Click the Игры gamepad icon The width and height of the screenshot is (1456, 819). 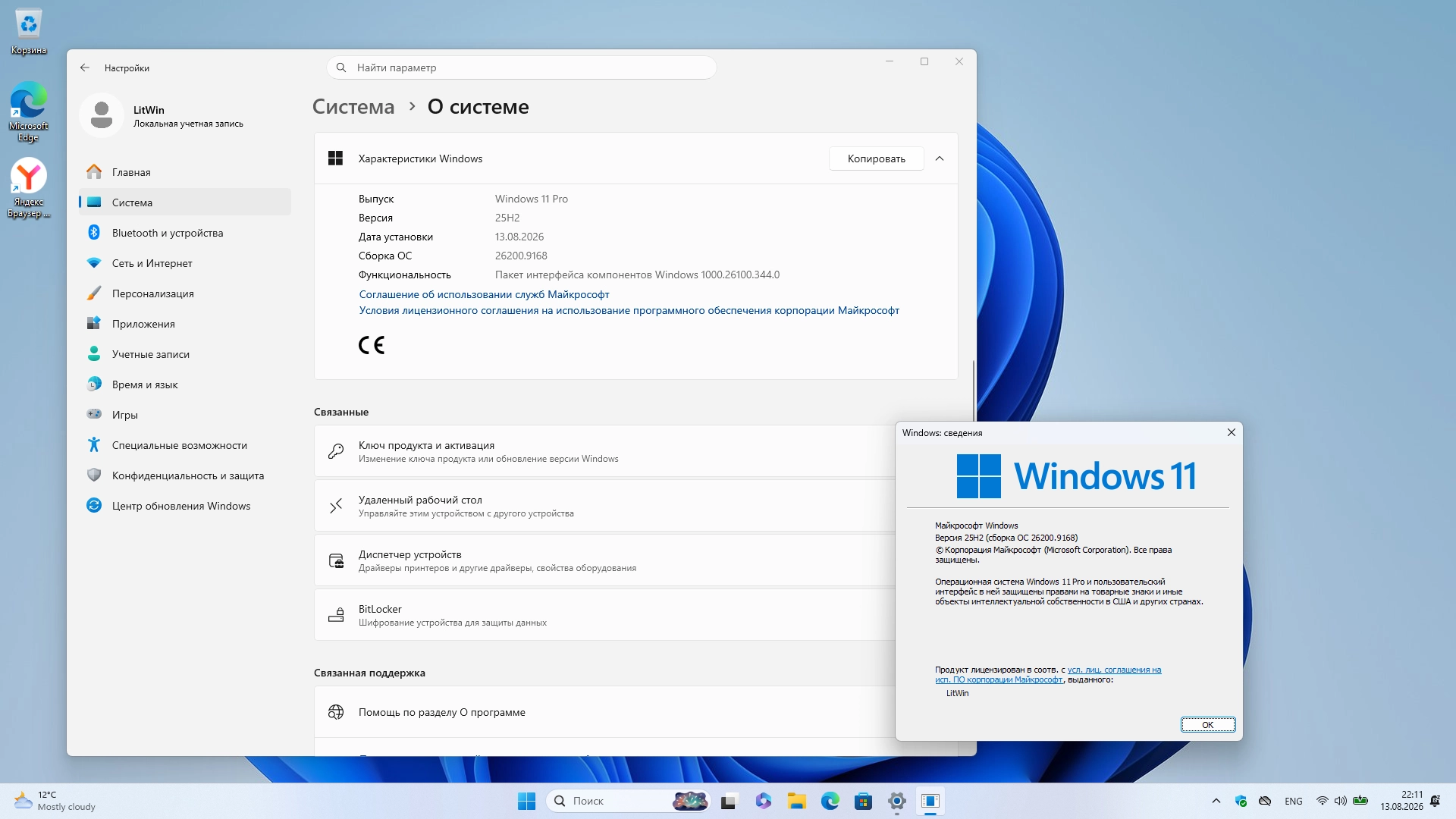click(x=94, y=415)
